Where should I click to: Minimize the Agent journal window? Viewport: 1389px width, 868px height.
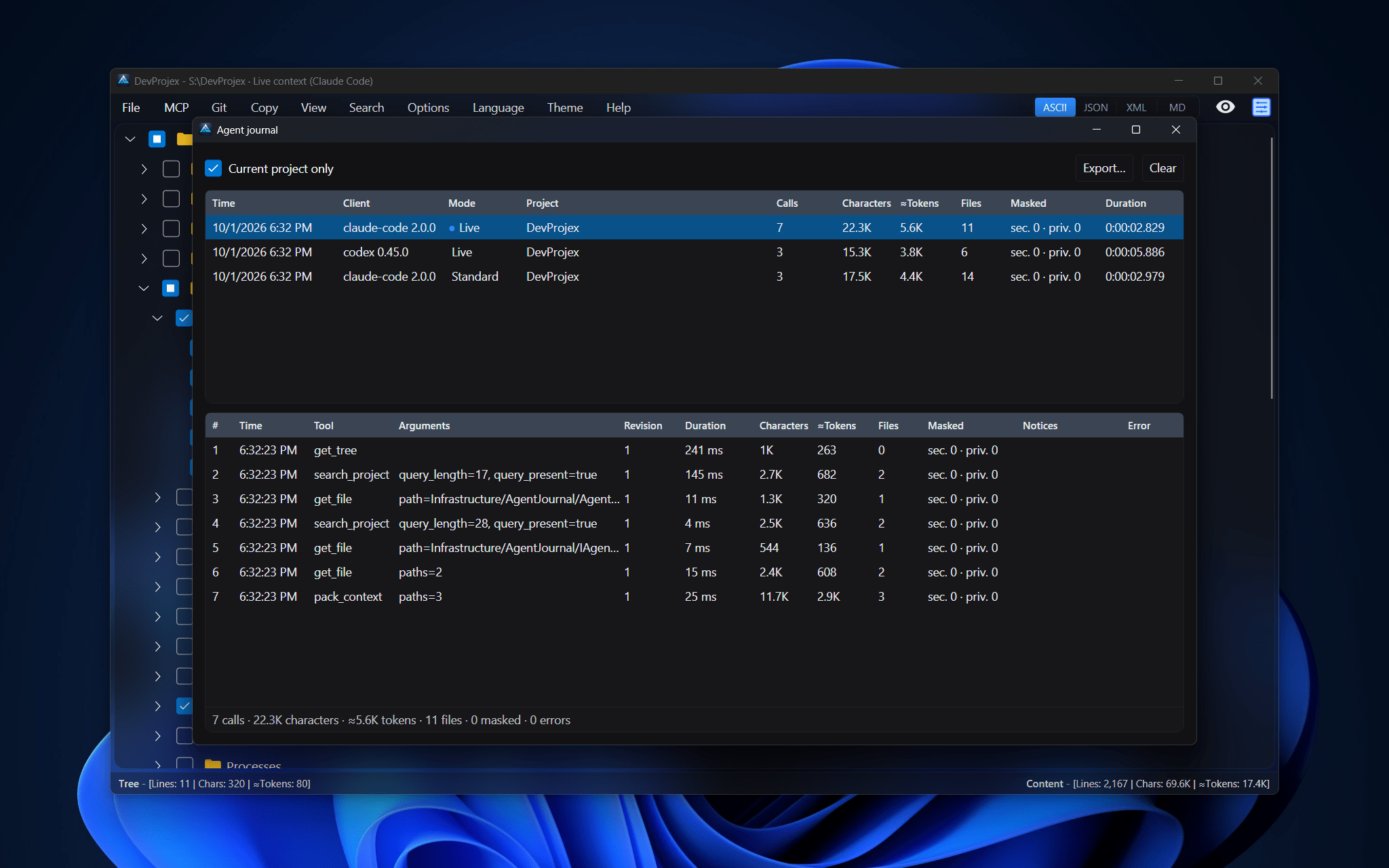1097,130
